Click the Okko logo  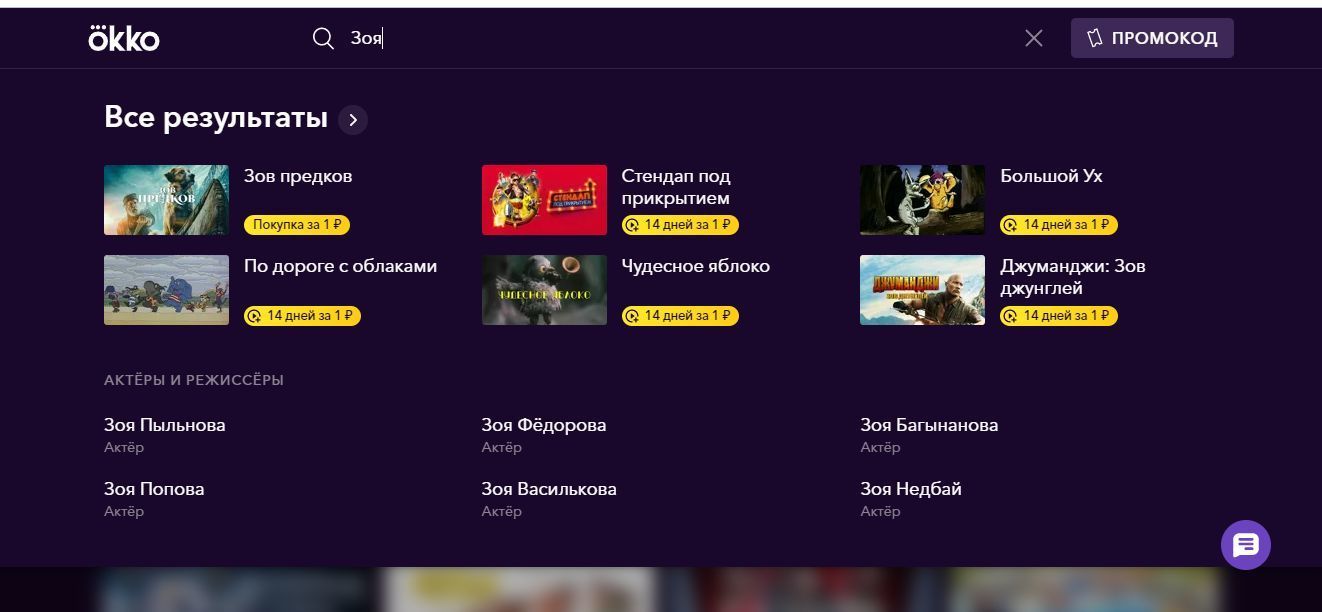[124, 38]
